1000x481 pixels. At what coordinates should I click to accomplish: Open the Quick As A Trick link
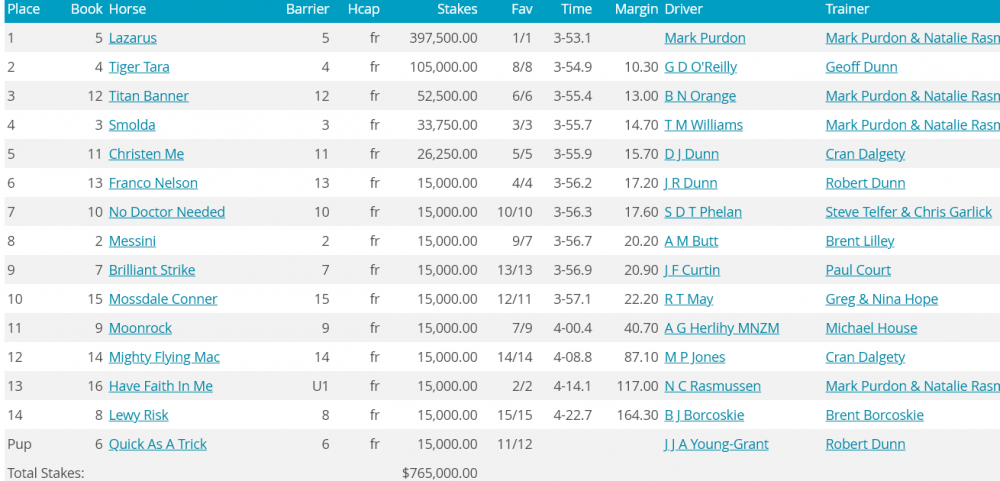tap(157, 444)
